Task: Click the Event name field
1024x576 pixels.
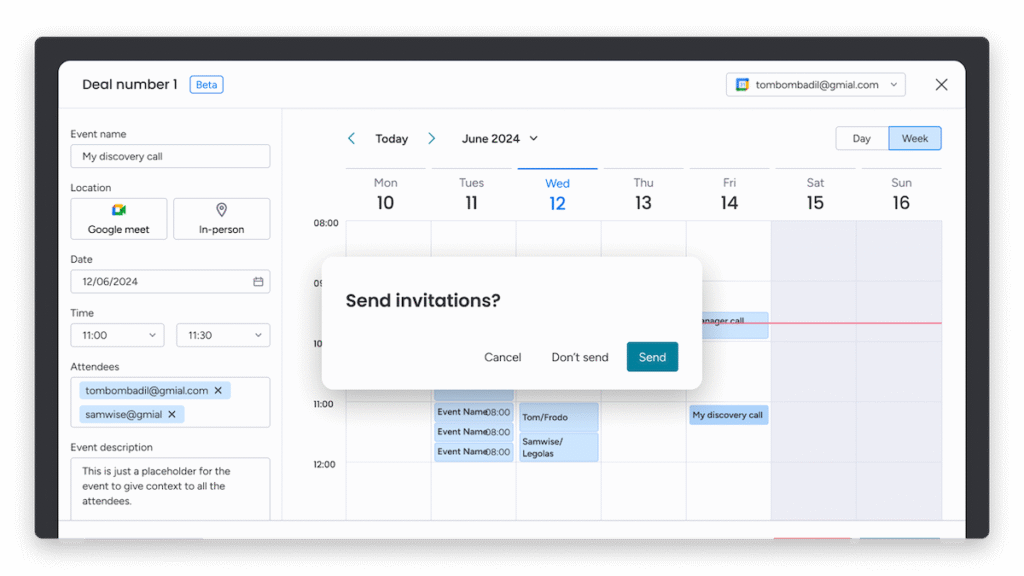Action: (x=170, y=156)
